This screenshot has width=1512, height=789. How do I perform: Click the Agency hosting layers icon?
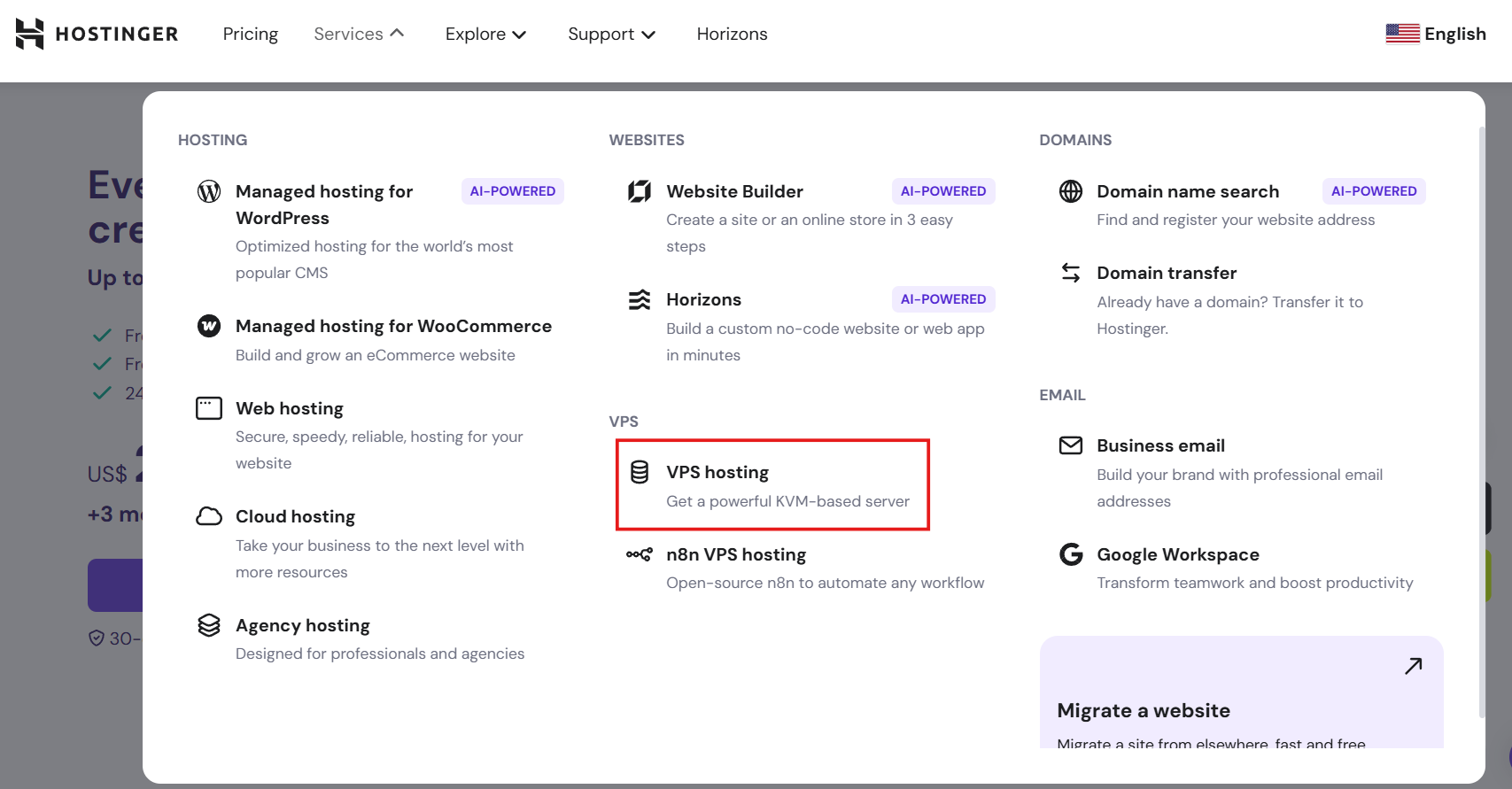tap(209, 625)
